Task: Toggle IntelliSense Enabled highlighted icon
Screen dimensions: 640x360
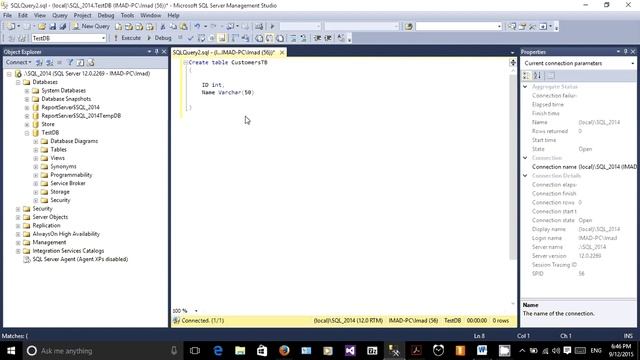Action: pos(222,38)
